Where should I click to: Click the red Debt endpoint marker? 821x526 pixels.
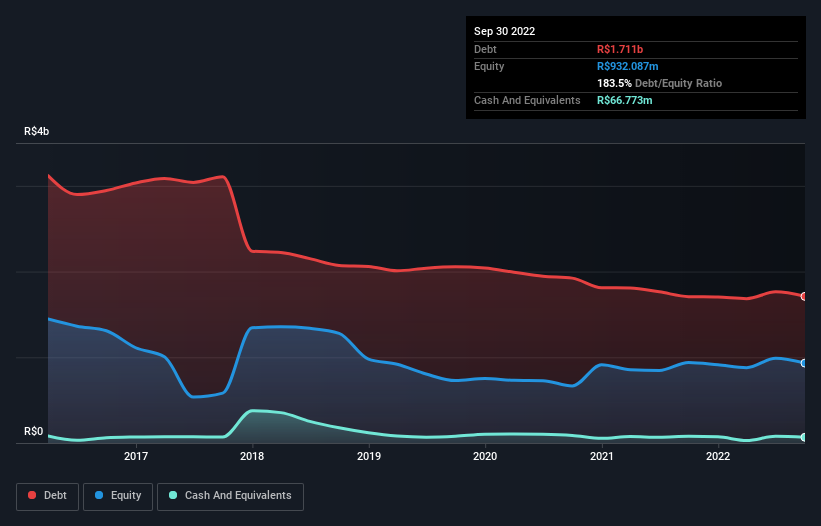click(804, 296)
